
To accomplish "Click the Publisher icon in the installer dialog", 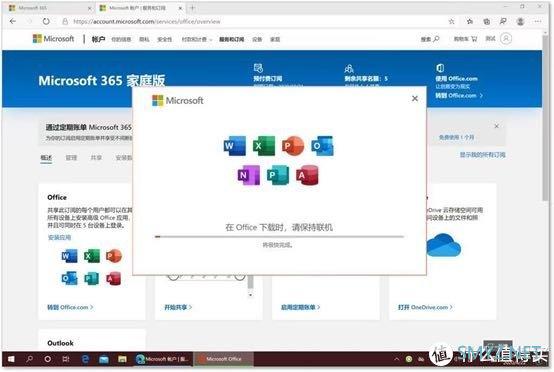I will pyautogui.click(x=278, y=175).
